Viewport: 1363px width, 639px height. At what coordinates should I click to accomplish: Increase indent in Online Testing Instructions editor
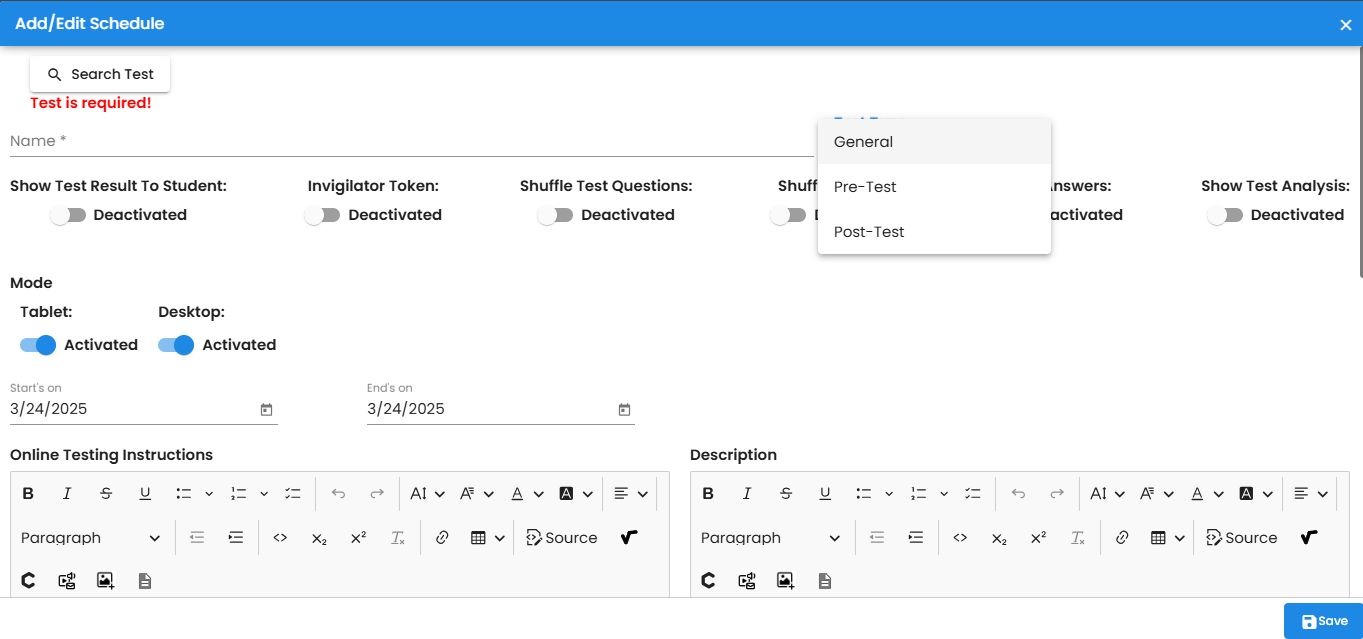click(x=236, y=538)
